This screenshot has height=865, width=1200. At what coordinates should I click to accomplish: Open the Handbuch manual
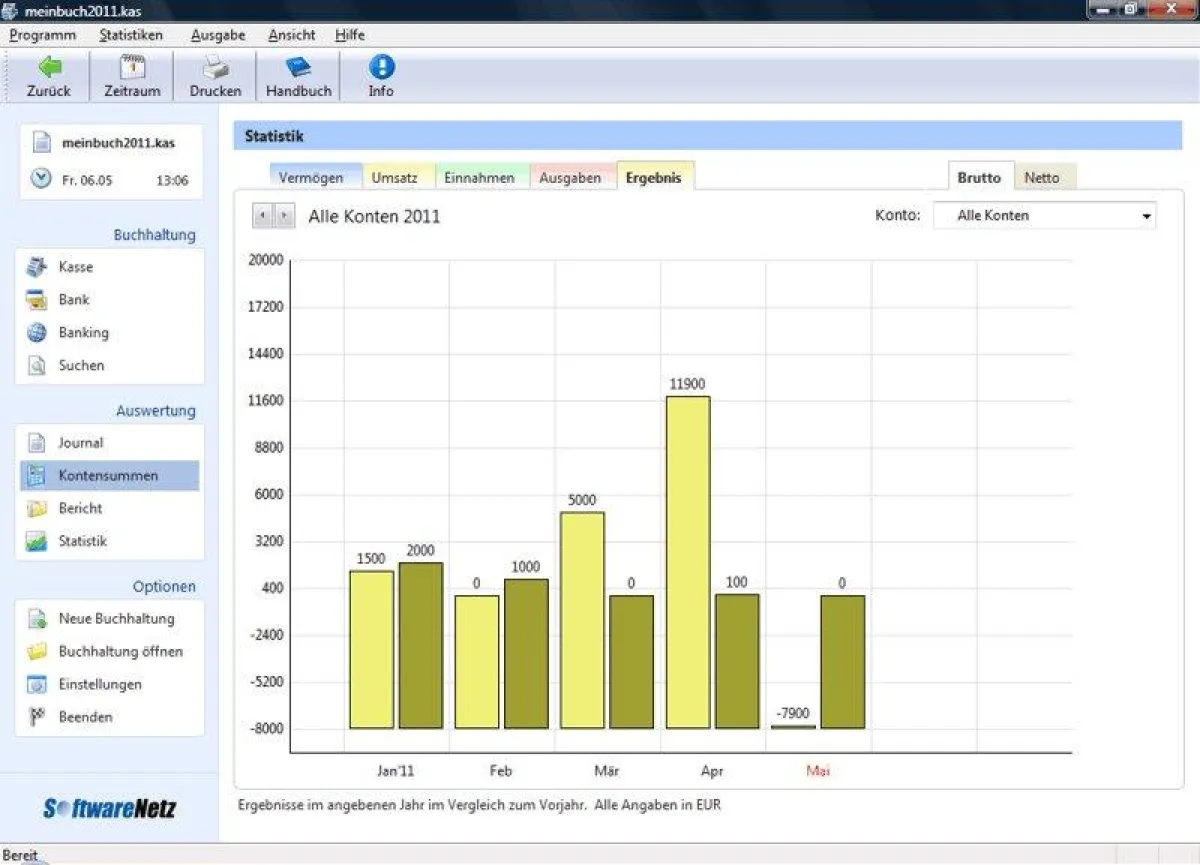click(298, 75)
